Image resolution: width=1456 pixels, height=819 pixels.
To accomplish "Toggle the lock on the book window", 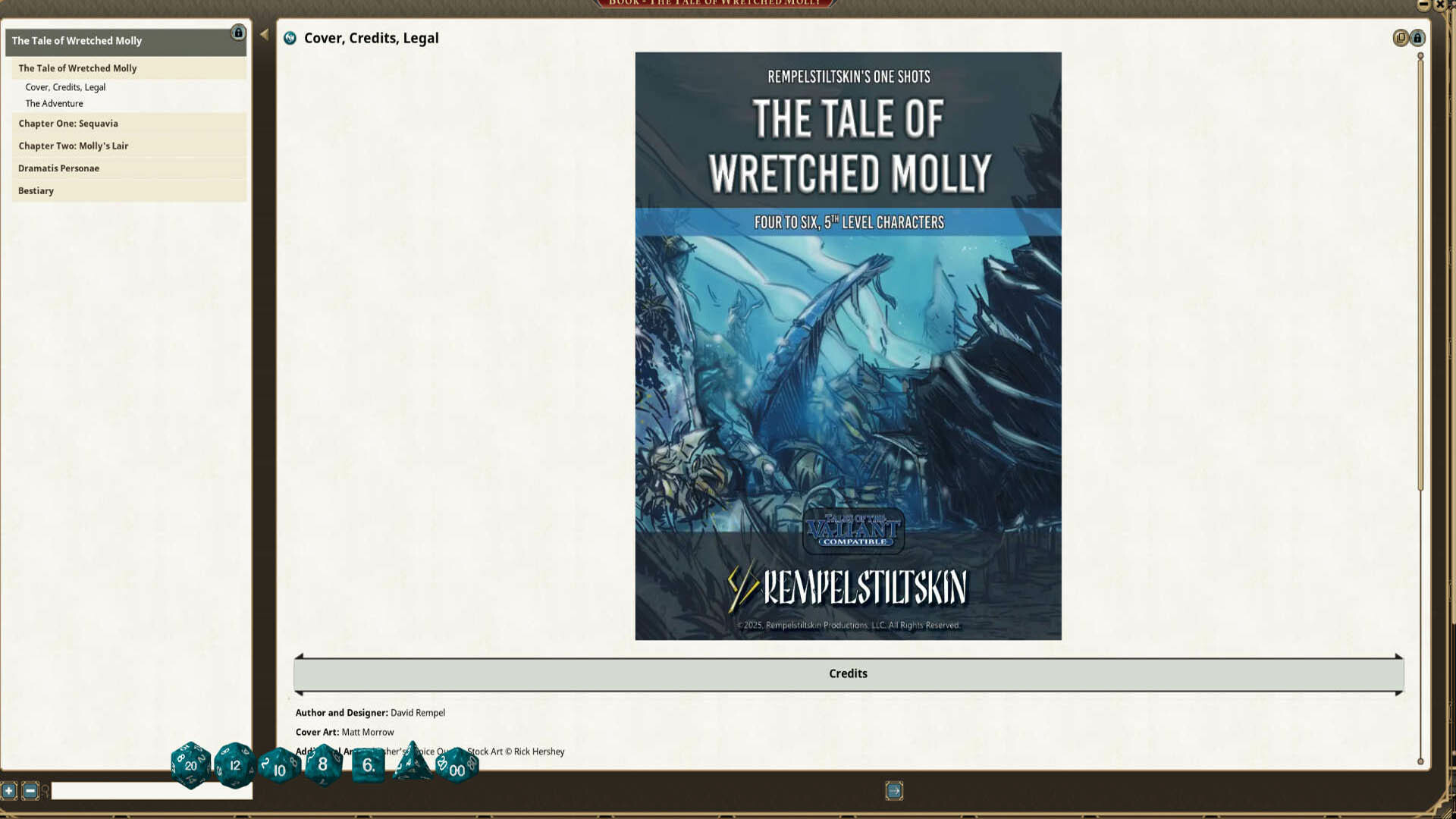I will tap(1417, 38).
